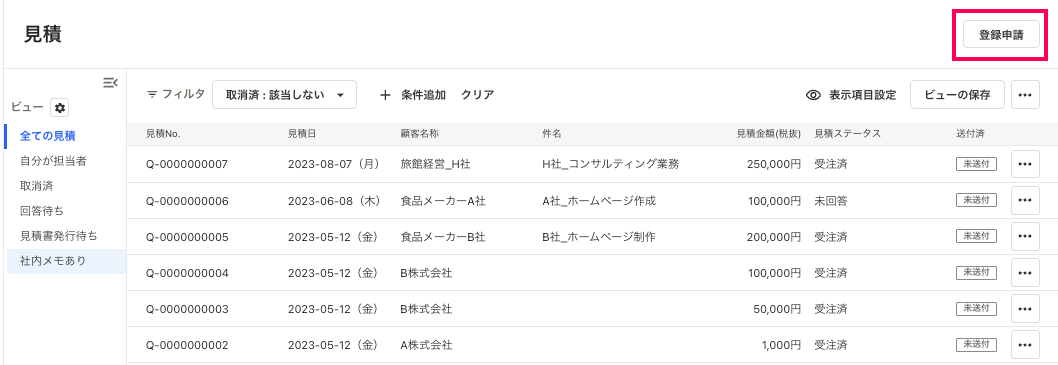This screenshot has height=365, width=1058.
Task: Click the plus icon for 条件追加
Action: coord(385,95)
